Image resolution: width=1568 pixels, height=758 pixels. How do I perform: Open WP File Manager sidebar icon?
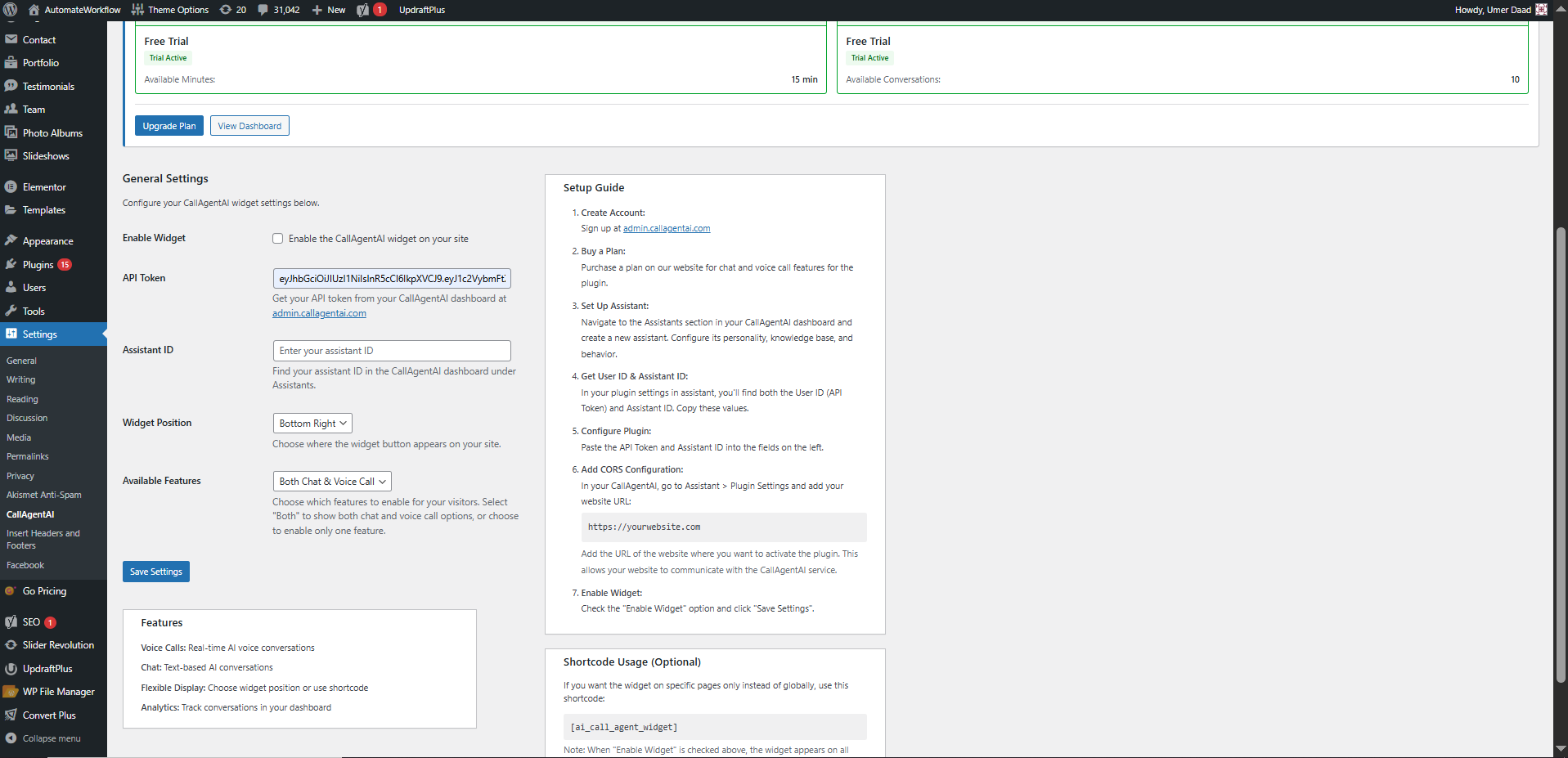11,691
